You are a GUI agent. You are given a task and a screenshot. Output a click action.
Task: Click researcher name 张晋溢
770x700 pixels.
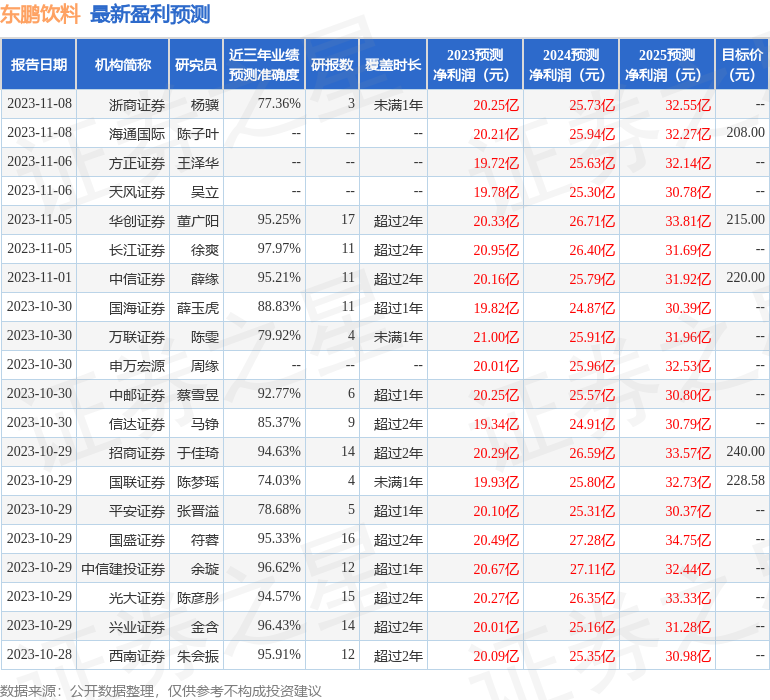tap(198, 511)
